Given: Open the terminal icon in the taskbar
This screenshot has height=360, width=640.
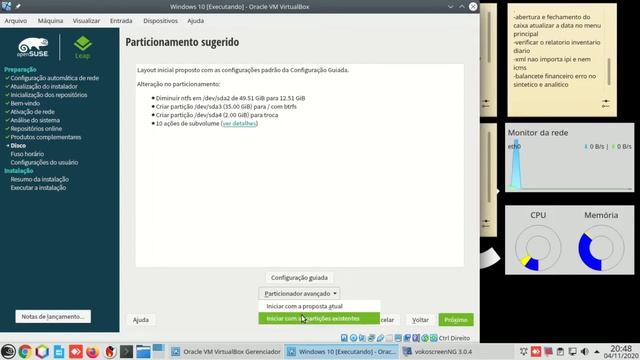Looking at the screenshot, I should pos(126,351).
